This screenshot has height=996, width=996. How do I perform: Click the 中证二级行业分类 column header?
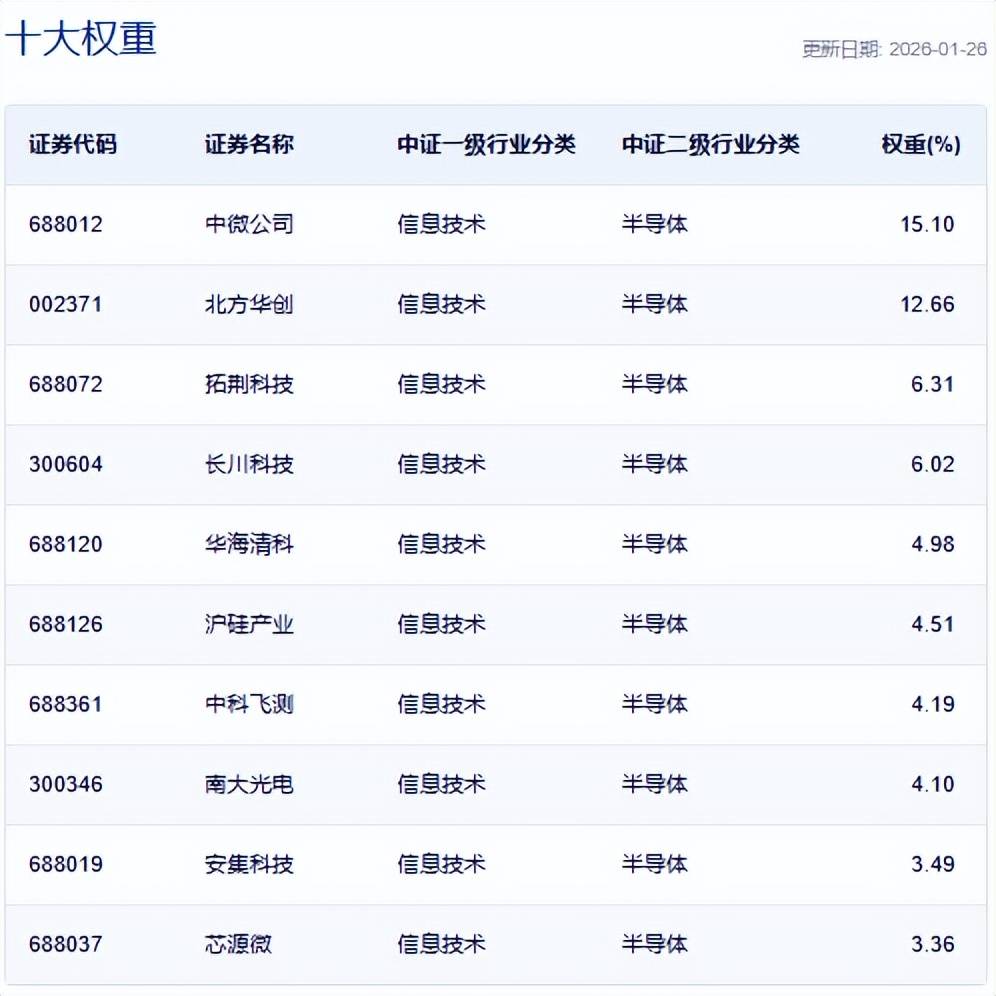pyautogui.click(x=710, y=144)
